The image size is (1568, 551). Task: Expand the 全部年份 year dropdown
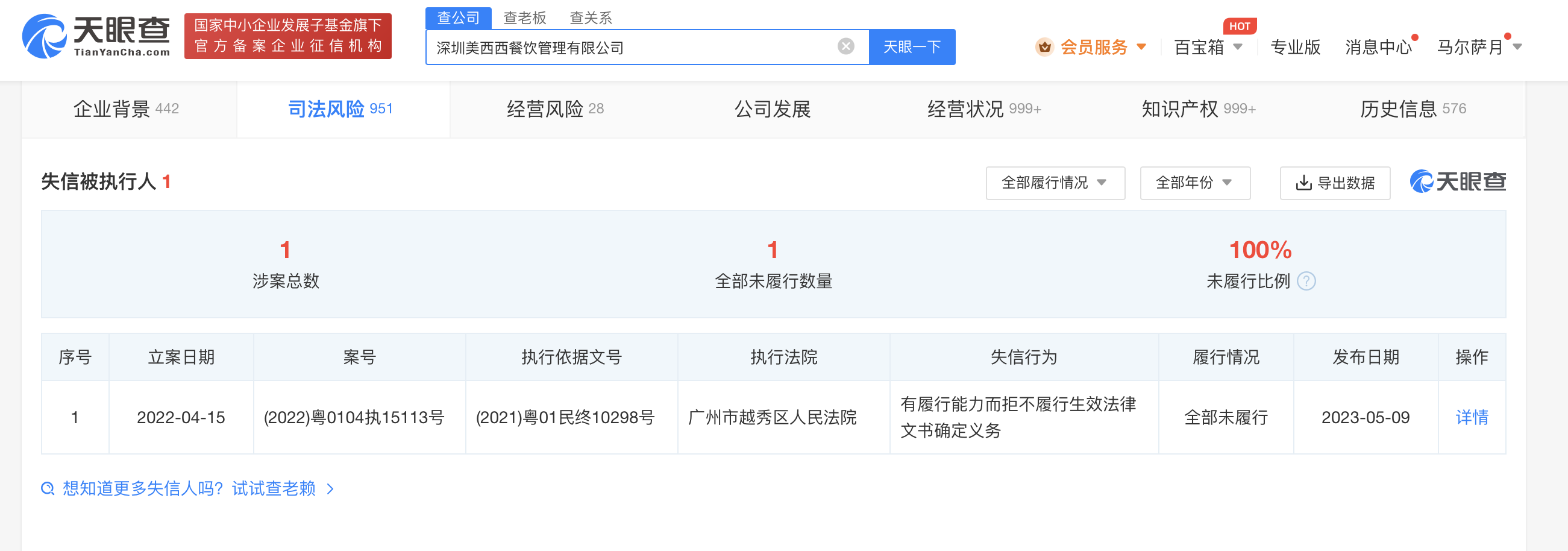1194,183
